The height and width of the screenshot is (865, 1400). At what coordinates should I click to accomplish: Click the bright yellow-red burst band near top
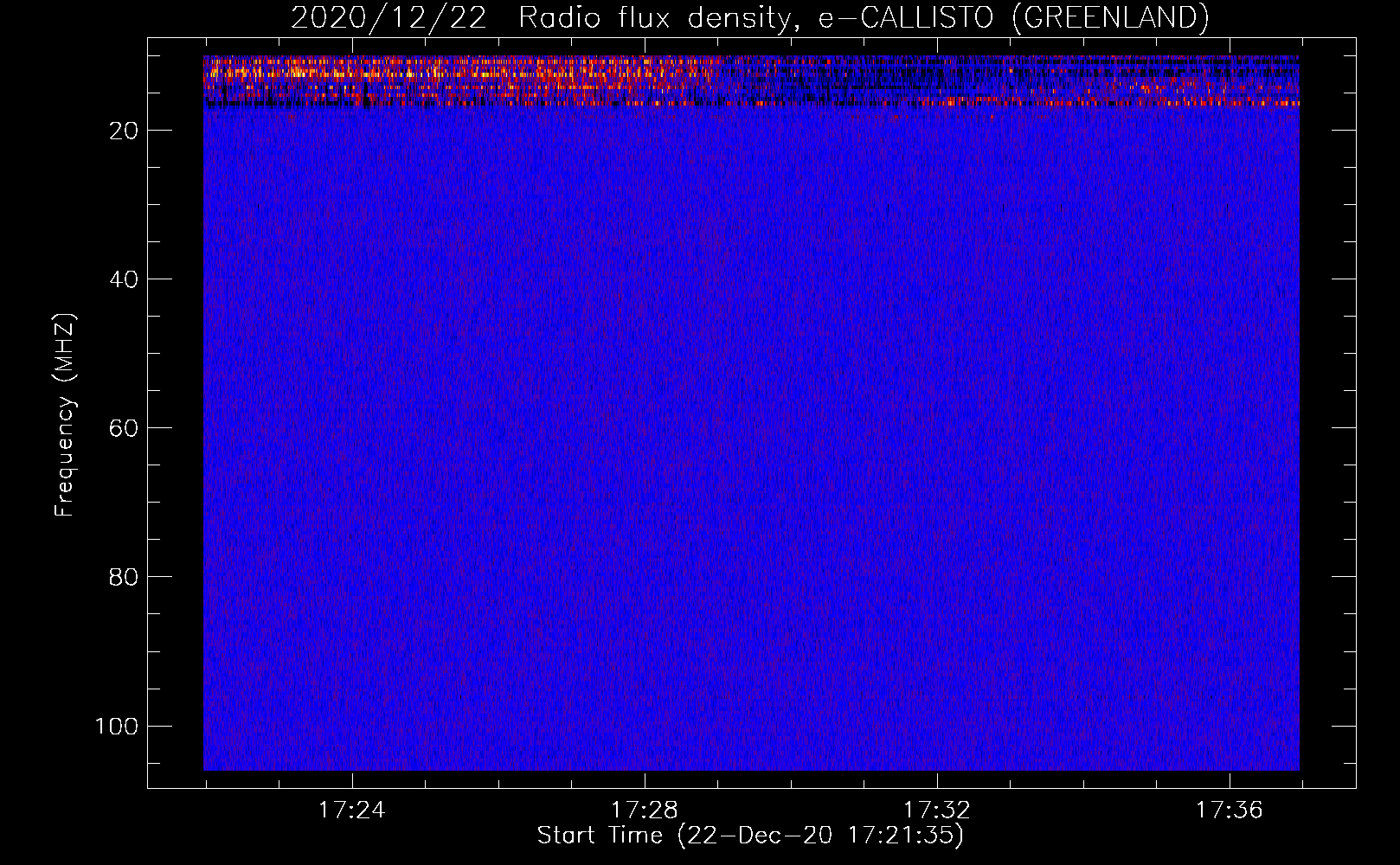(x=463, y=80)
